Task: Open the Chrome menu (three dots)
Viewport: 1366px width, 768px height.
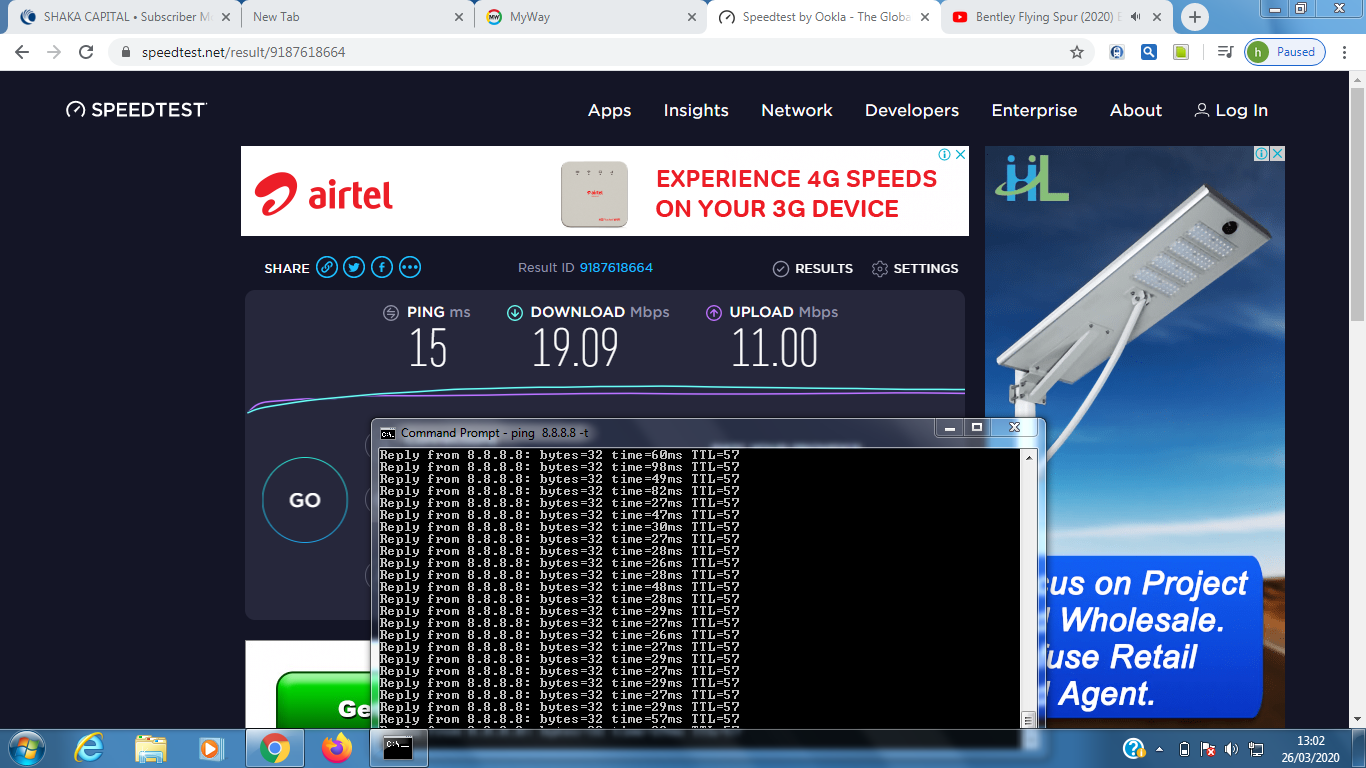Action: tap(1345, 52)
